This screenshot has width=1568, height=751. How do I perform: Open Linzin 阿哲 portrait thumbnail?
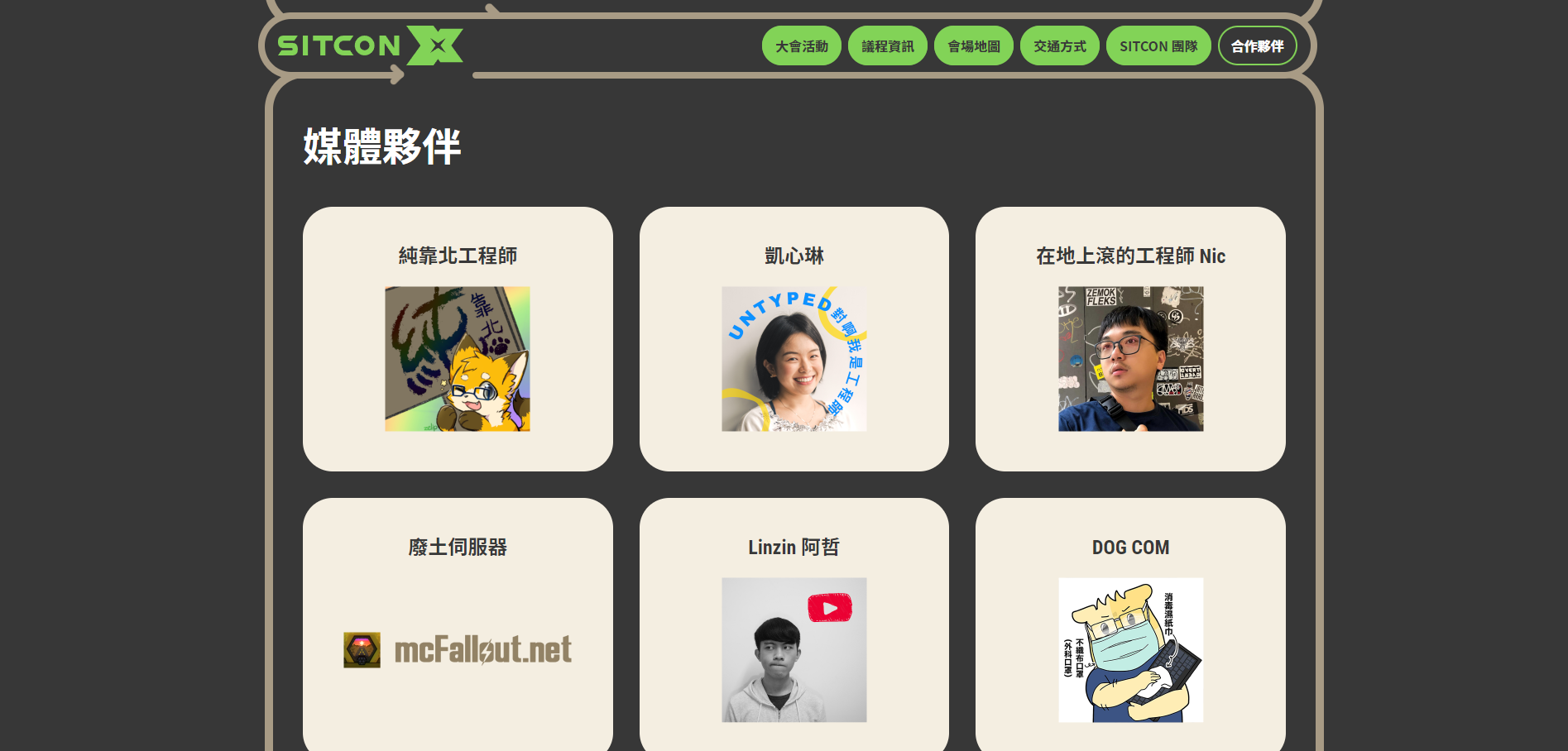(x=794, y=650)
